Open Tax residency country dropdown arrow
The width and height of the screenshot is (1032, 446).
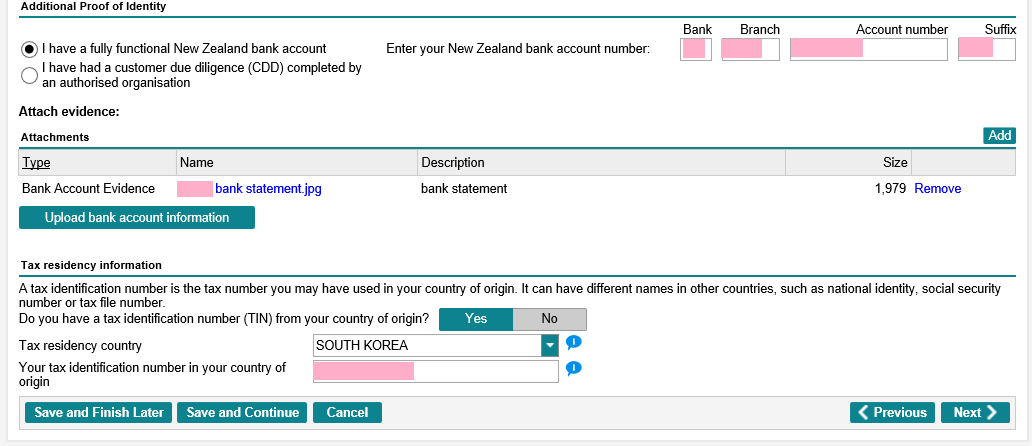549,346
